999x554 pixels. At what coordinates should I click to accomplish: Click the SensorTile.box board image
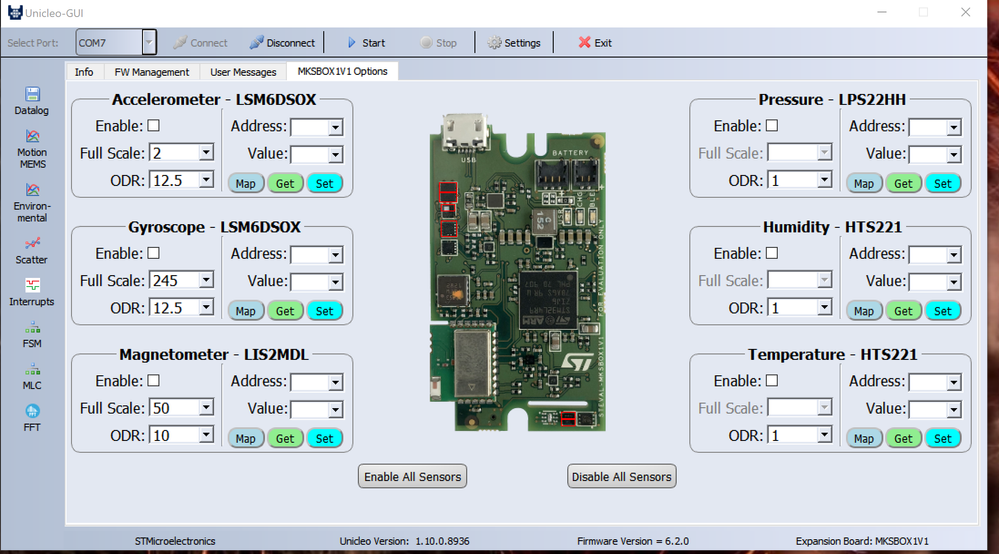pos(517,272)
